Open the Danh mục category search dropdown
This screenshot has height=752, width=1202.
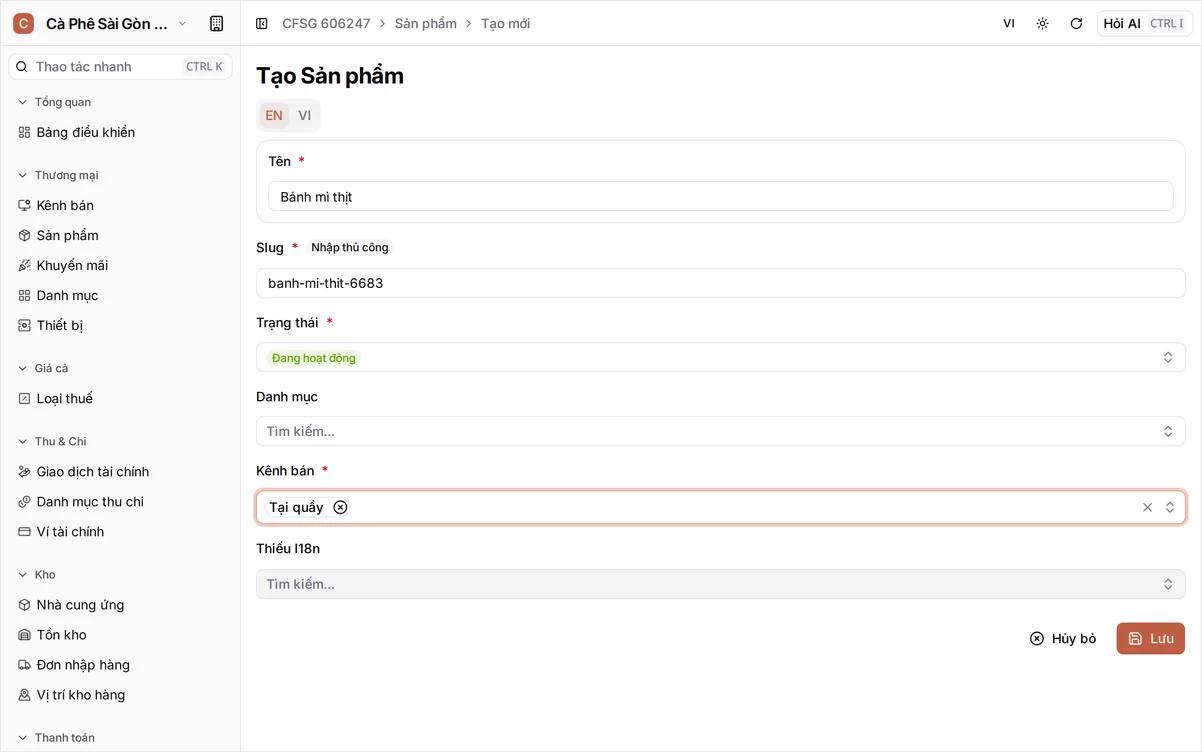(x=720, y=431)
